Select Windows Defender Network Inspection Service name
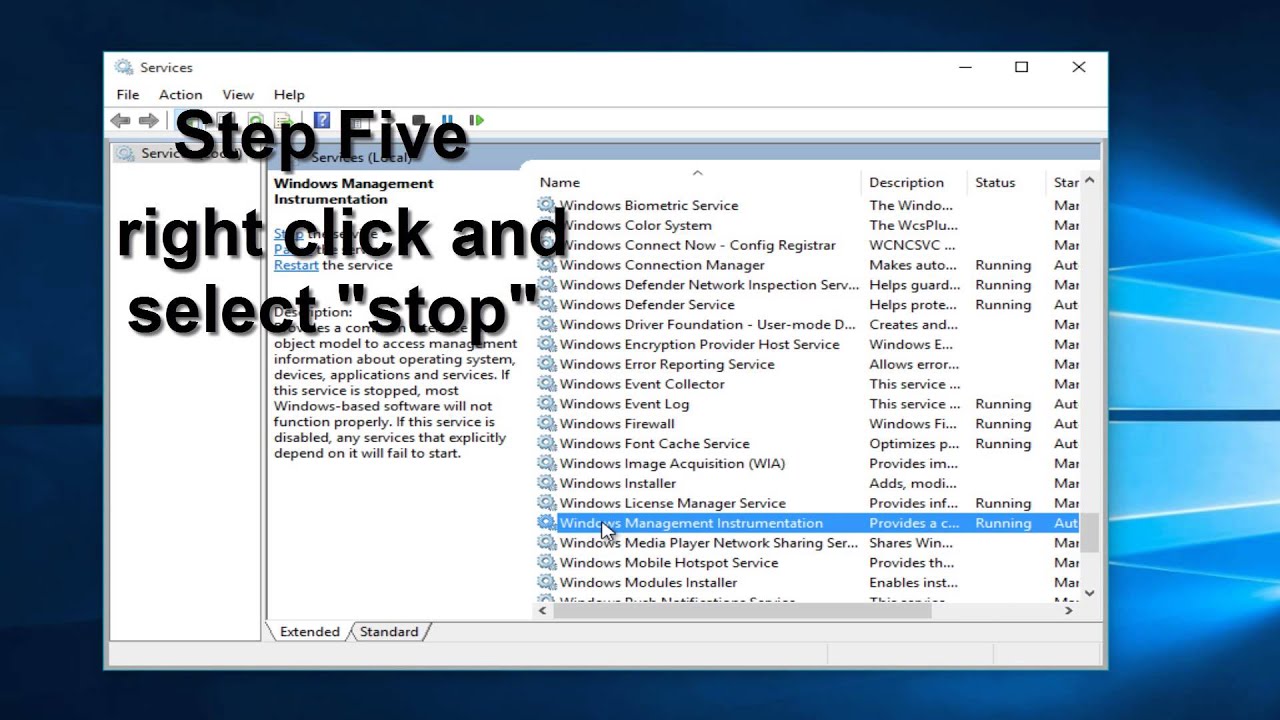This screenshot has width=1280, height=720. pyautogui.click(x=709, y=285)
